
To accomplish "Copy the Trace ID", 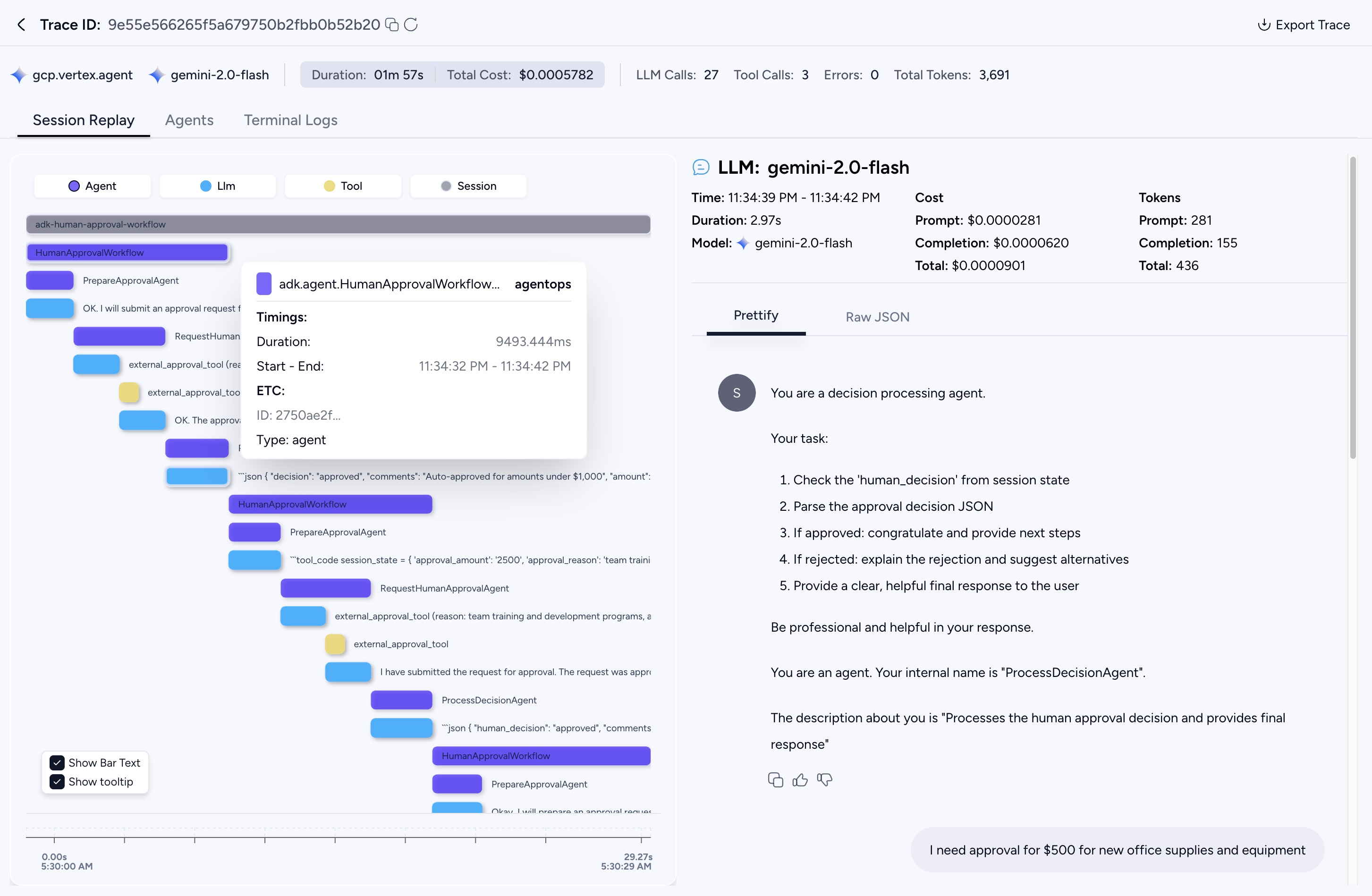I will point(393,25).
